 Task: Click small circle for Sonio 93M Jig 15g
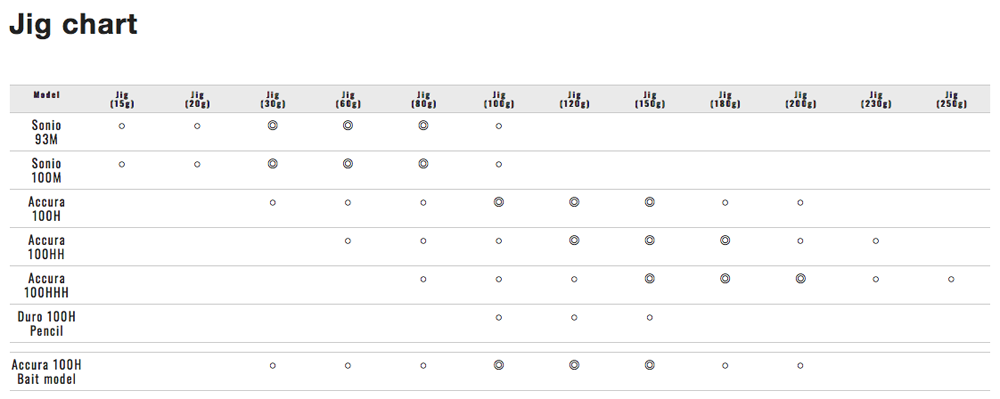click(122, 126)
